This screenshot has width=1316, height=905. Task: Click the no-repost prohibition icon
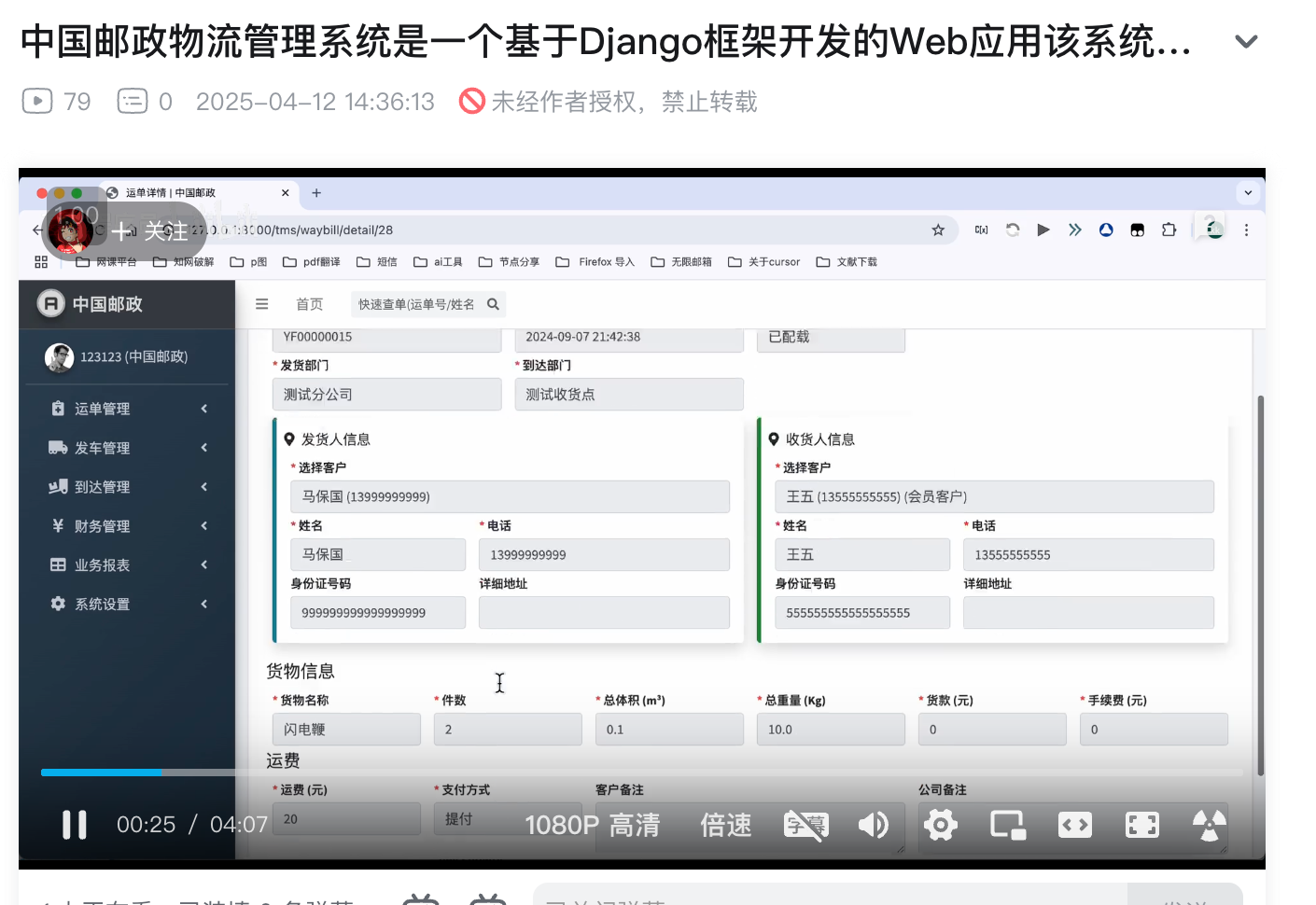click(472, 101)
